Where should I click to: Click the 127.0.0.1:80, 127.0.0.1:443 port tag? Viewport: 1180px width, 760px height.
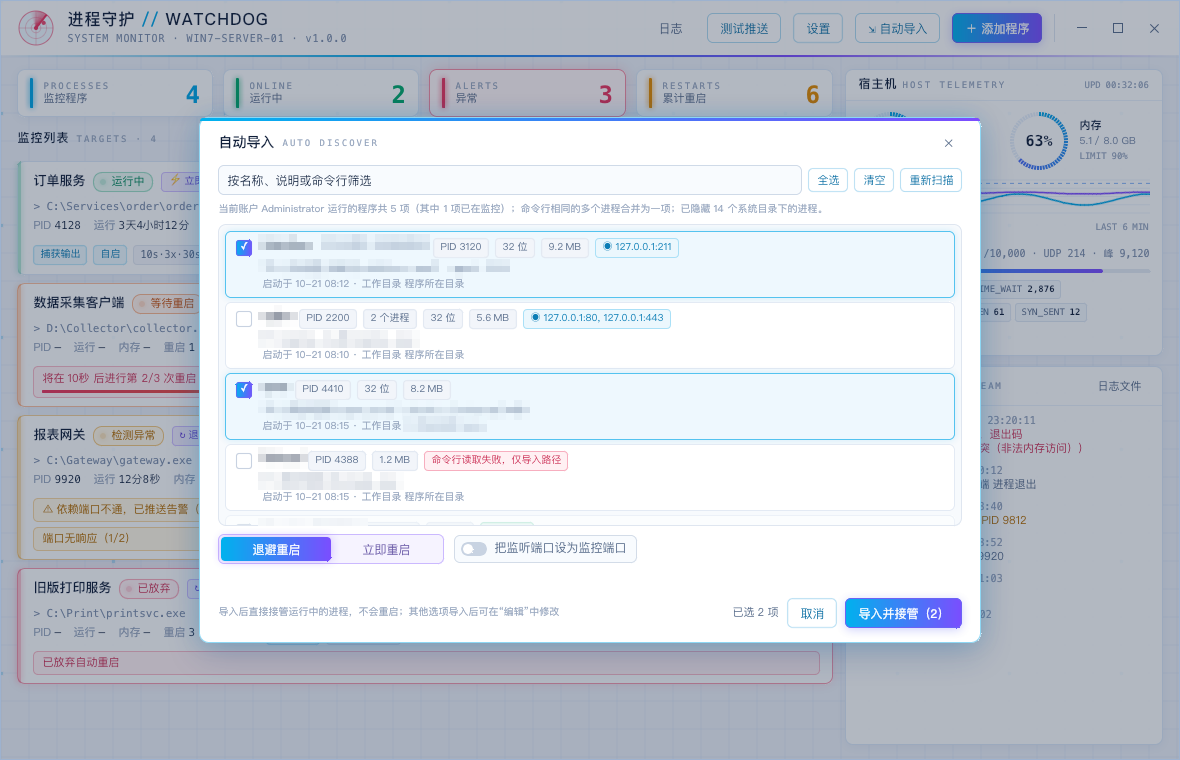coord(597,318)
